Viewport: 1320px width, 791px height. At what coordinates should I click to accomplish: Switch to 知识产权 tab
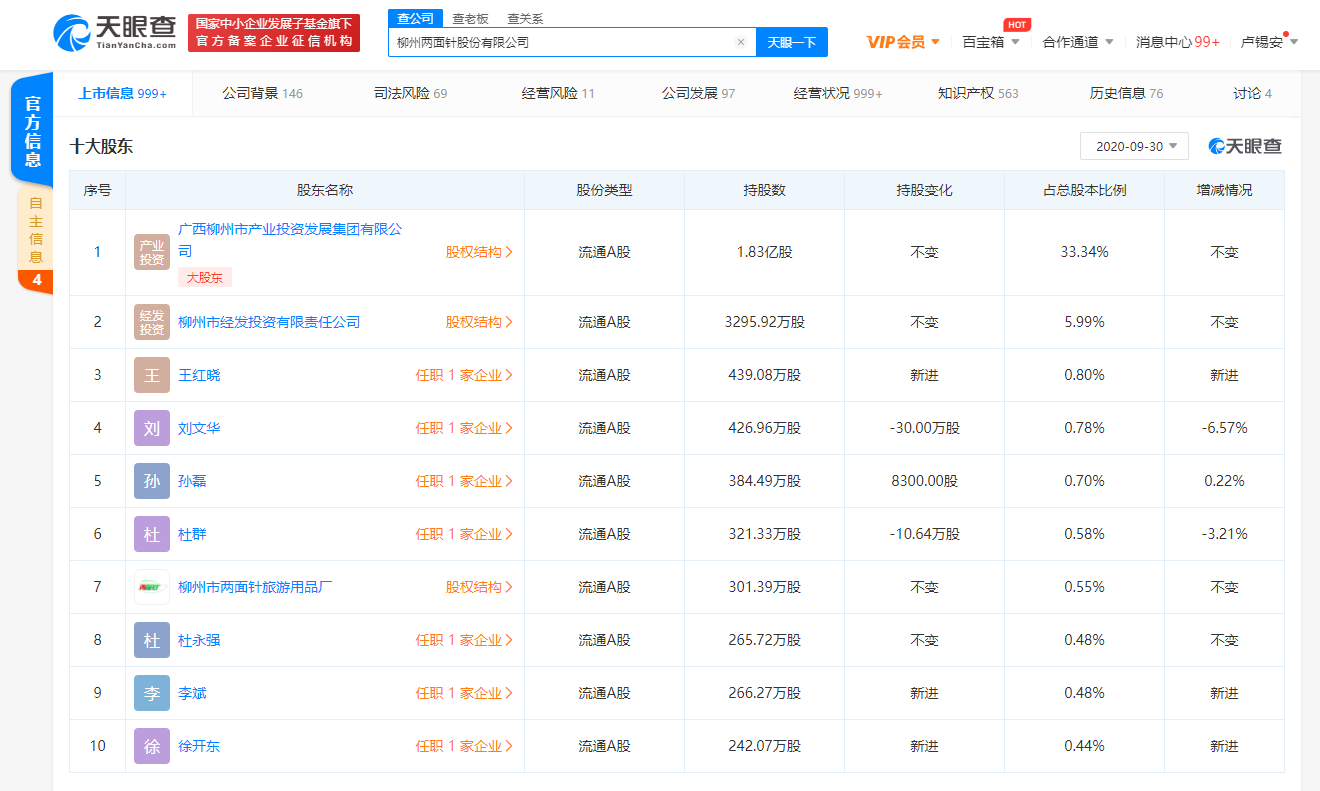[977, 93]
